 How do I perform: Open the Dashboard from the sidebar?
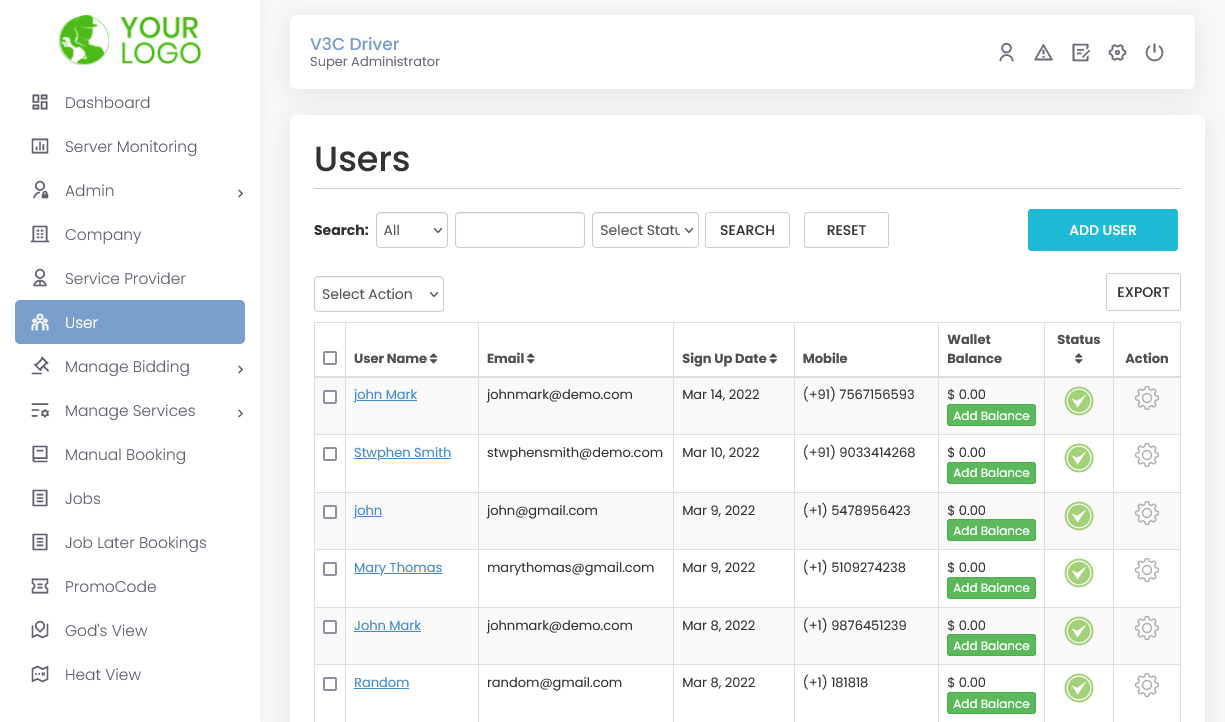point(108,102)
